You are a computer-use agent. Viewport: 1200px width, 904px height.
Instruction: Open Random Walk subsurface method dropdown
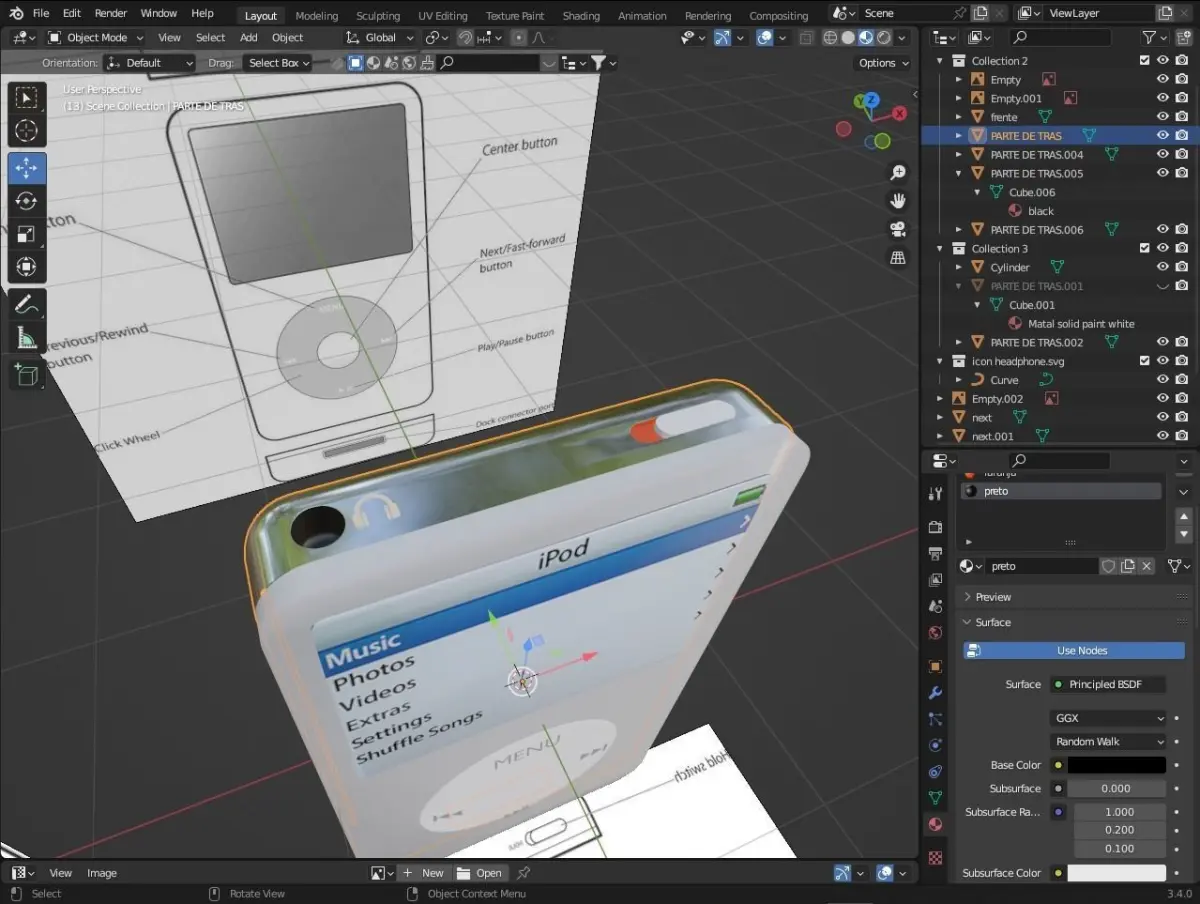tap(1109, 742)
